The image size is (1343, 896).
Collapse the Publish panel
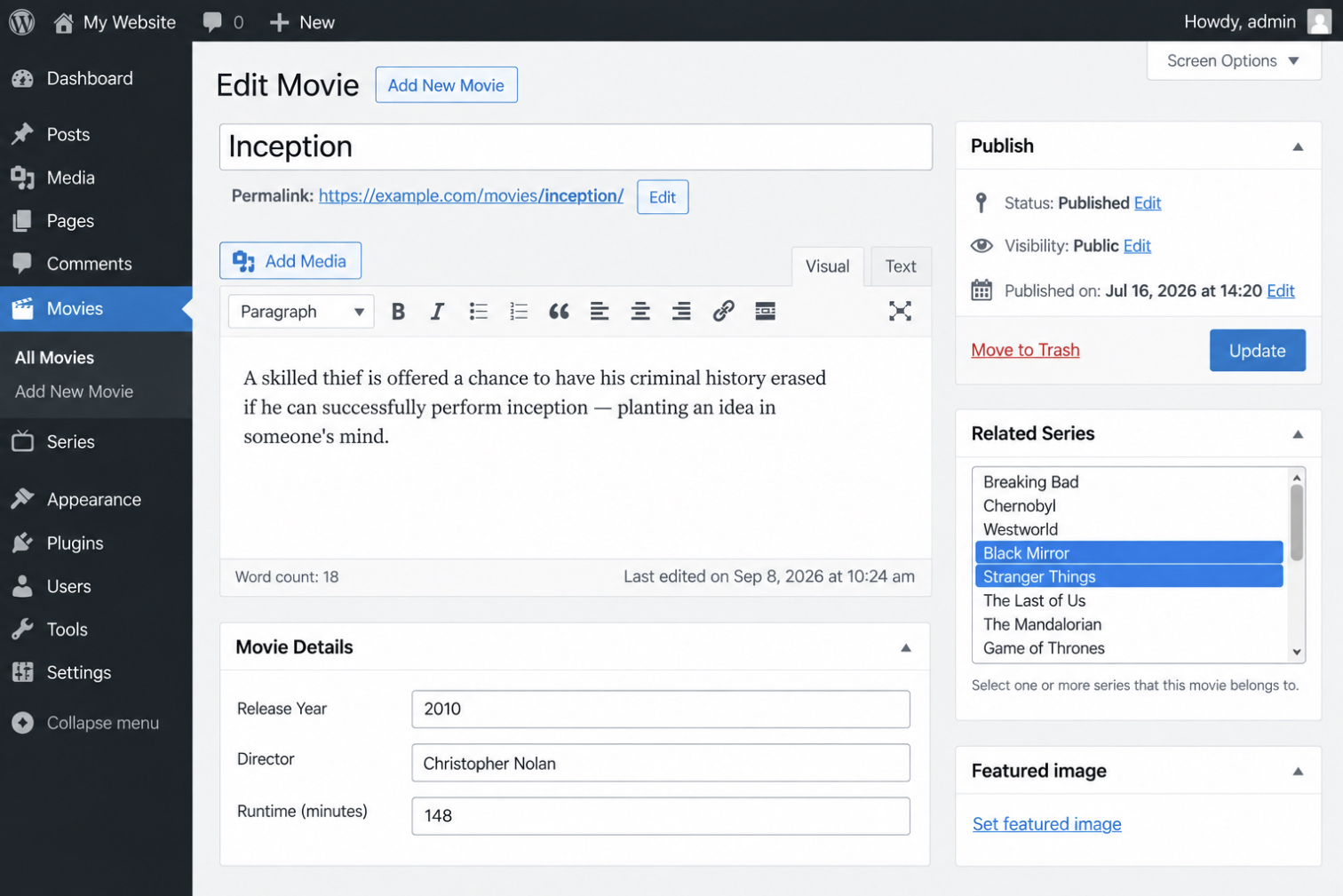[1298, 147]
